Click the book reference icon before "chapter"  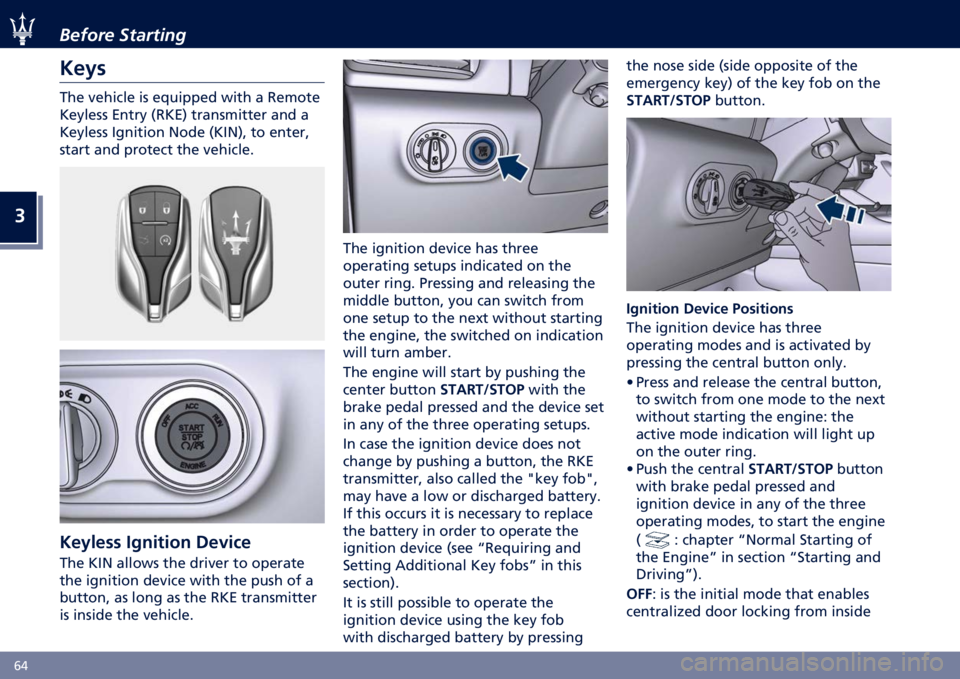[657, 540]
